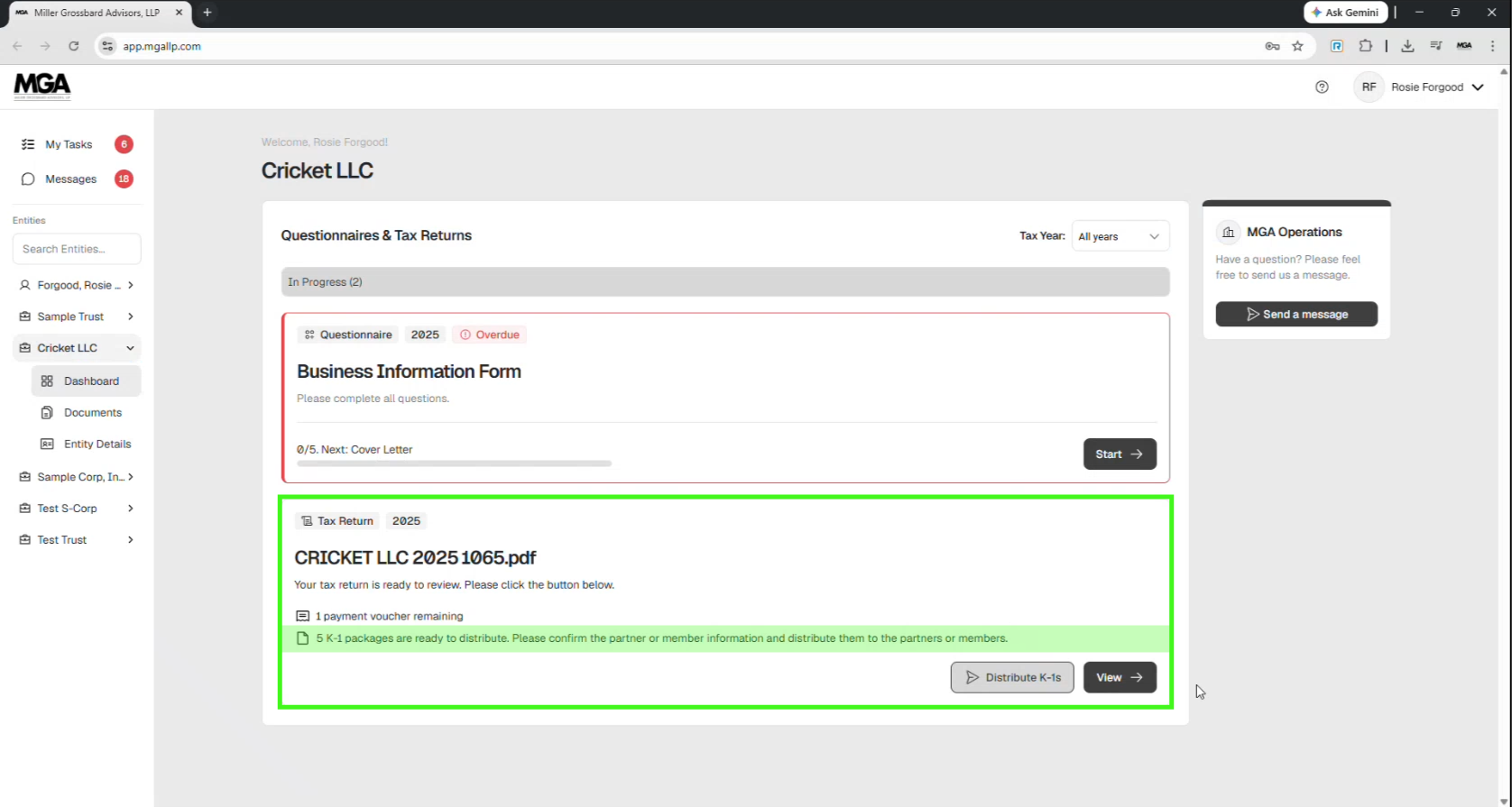This screenshot has width=1512, height=807.
Task: Click the site information icon in address bar
Action: (108, 46)
